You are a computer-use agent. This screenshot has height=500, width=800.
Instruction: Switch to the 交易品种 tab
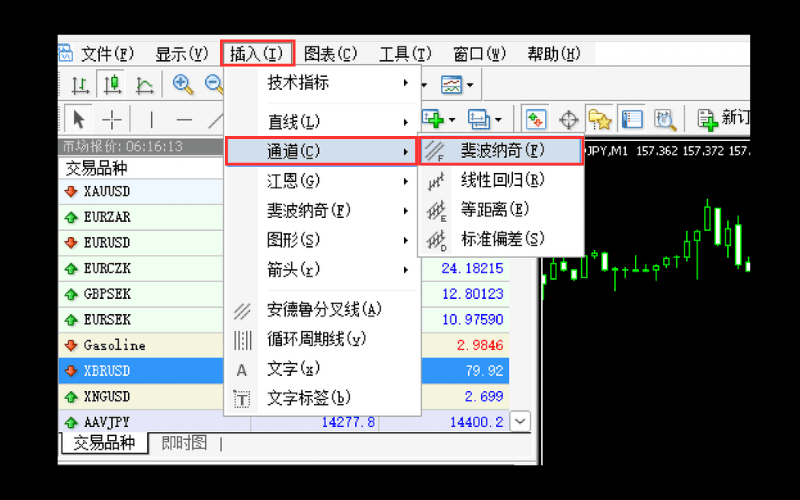pos(105,443)
